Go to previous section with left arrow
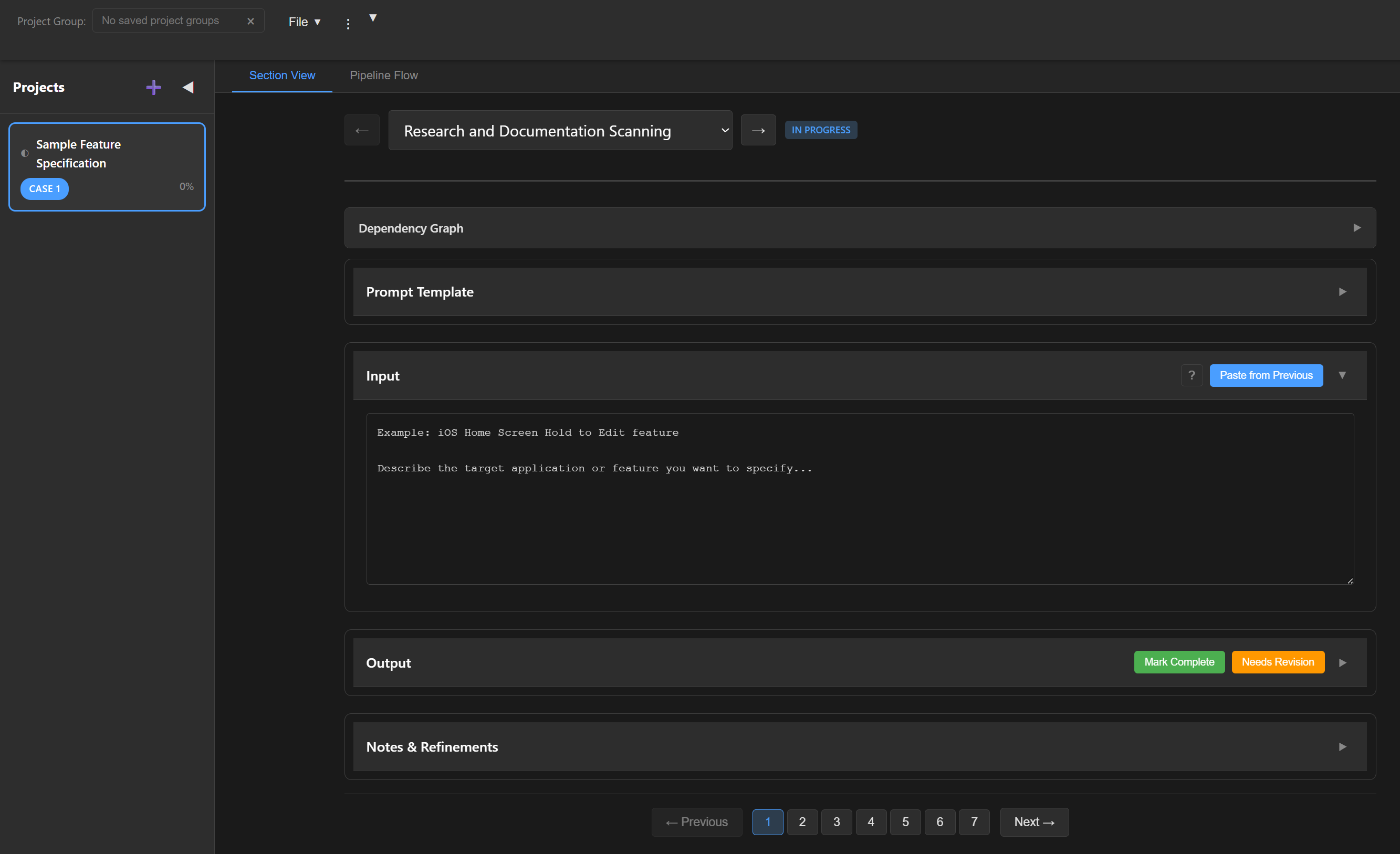Screen dimensions: 1400x854 coord(362,131)
